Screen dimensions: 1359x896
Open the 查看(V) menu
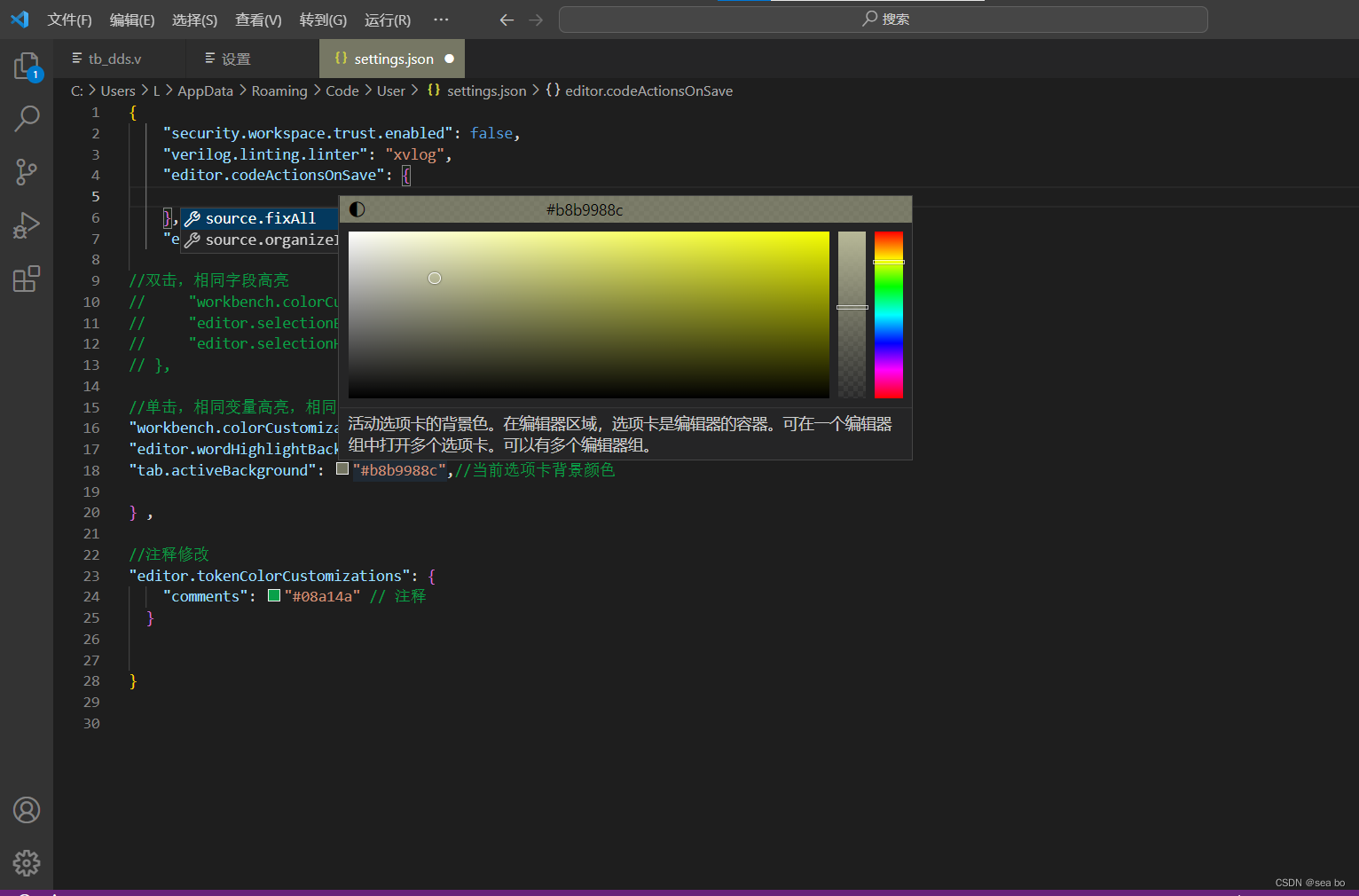pos(258,20)
